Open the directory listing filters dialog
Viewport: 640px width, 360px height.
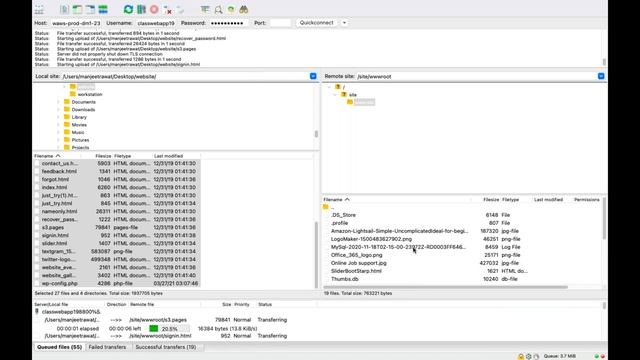205,9
